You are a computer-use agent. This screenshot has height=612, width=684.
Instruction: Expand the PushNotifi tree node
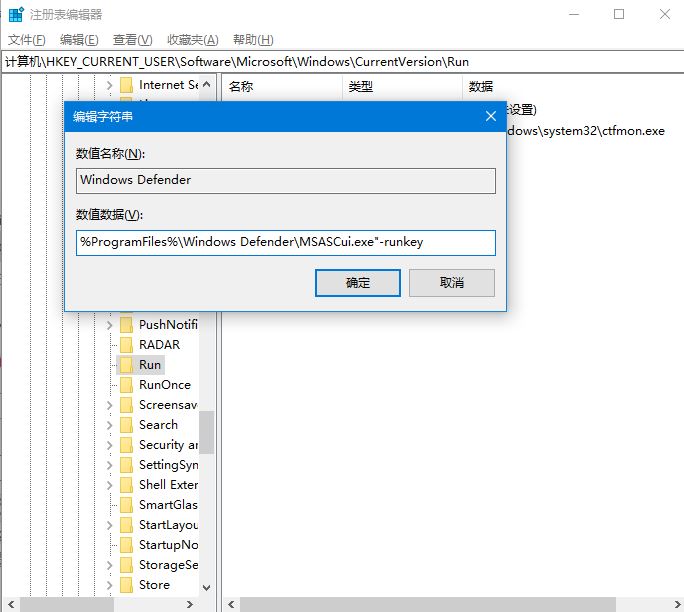(109, 325)
